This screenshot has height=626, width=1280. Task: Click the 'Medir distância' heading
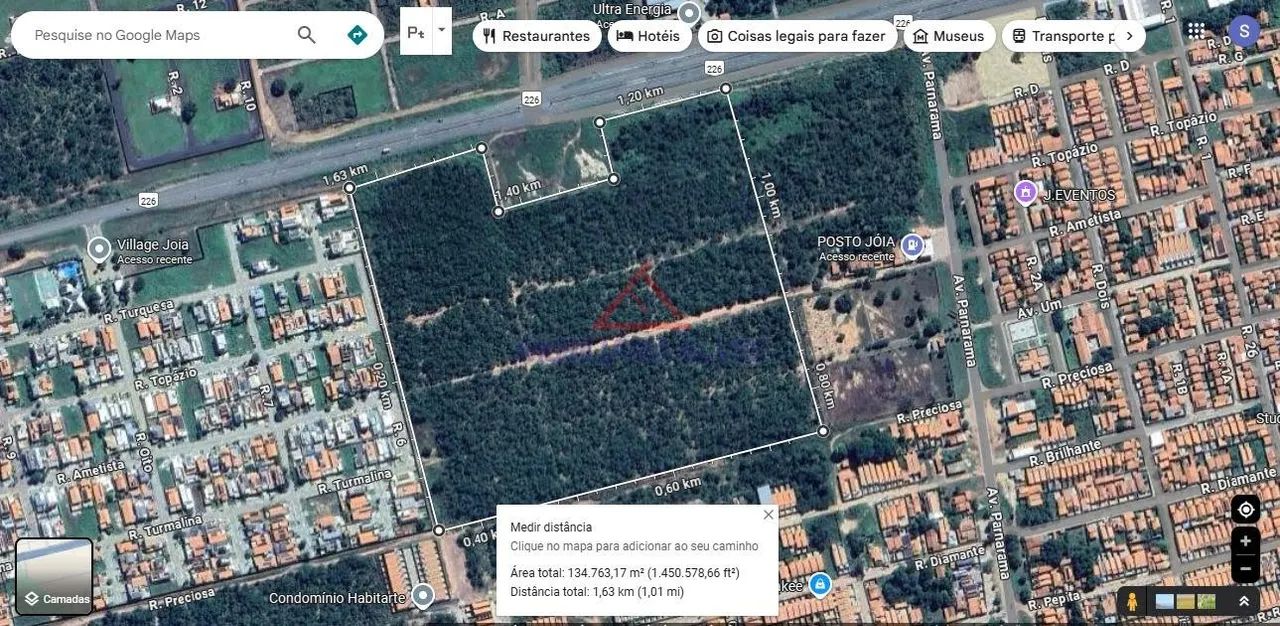click(x=551, y=527)
